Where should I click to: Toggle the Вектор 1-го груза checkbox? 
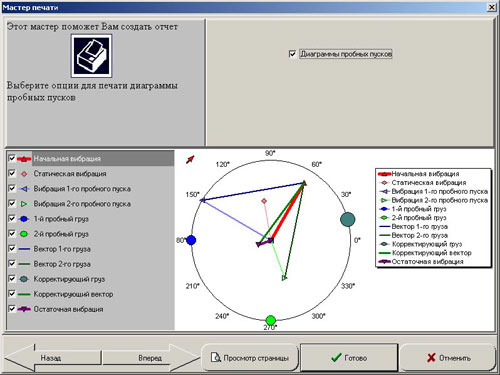tap(12, 249)
